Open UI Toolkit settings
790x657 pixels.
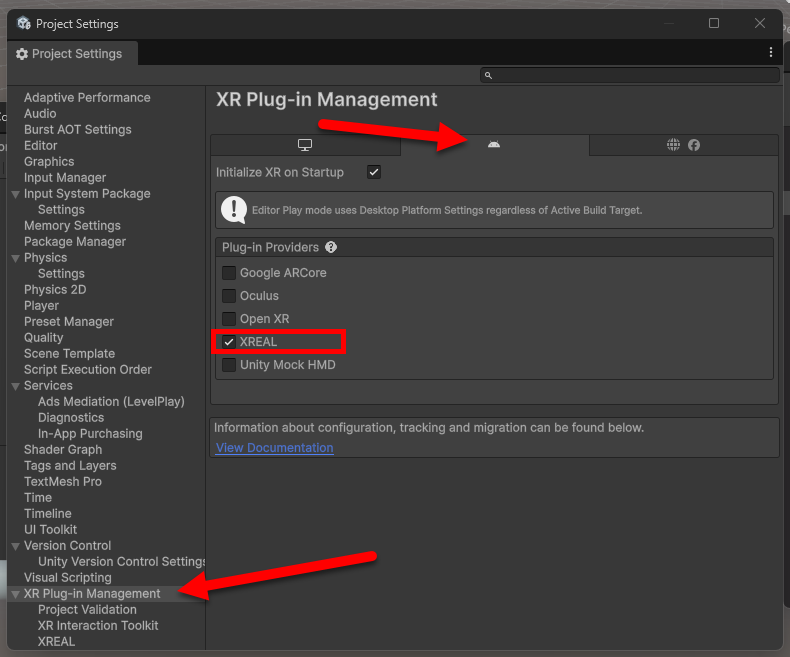click(50, 530)
